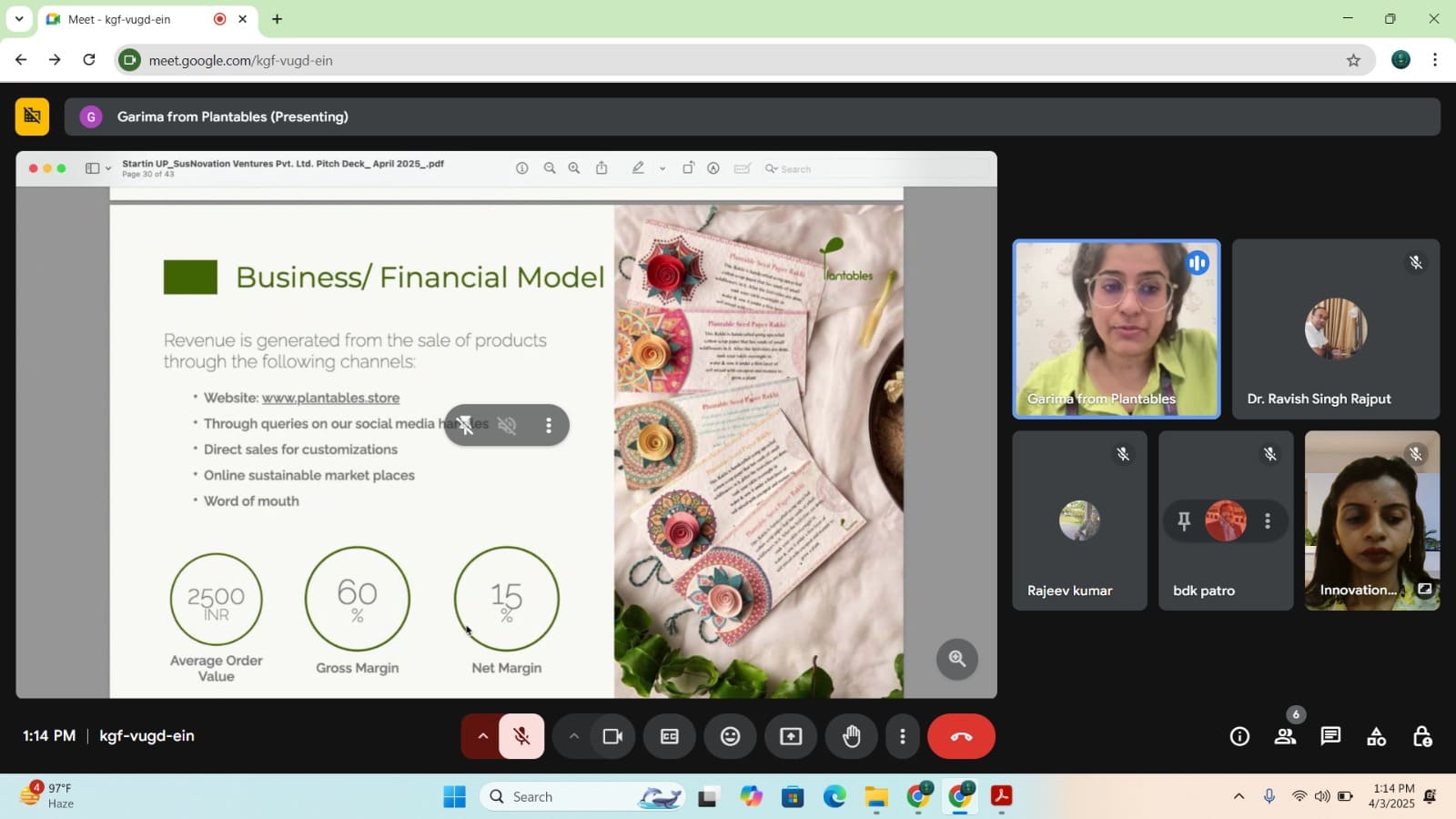Open the more options three-dot menu
The height and width of the screenshot is (819, 1456).
point(902,736)
